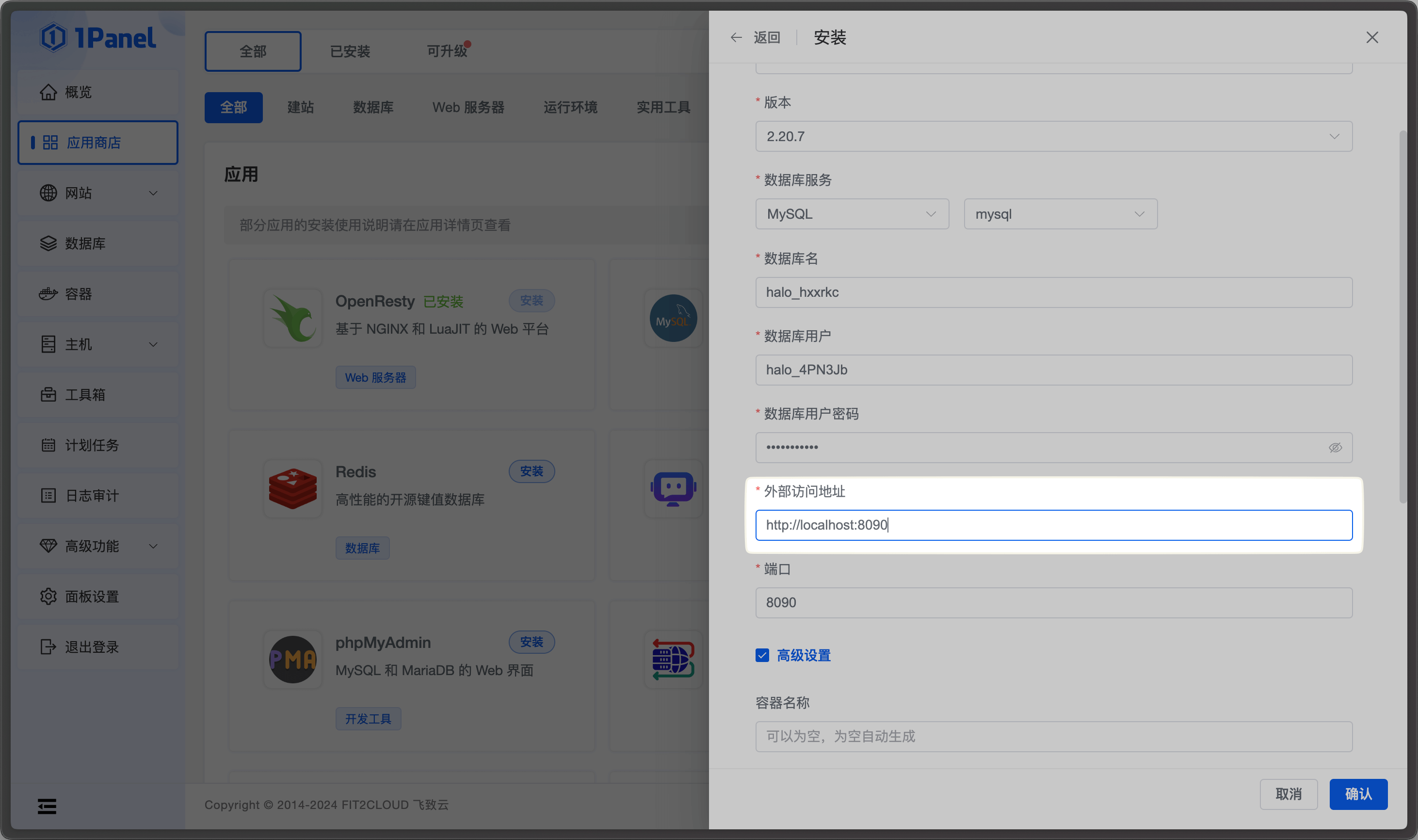Collapse sidebar with bottom menu icon
This screenshot has width=1418, height=840.
(x=47, y=806)
